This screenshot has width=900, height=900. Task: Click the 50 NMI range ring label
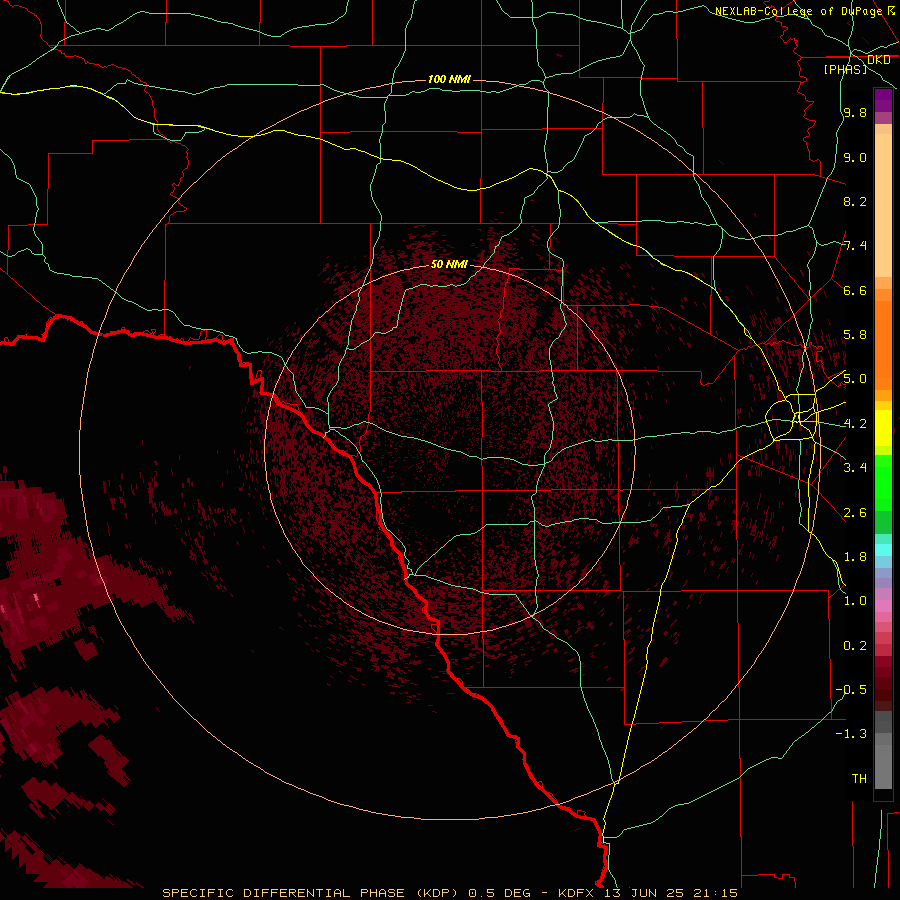pos(449,264)
